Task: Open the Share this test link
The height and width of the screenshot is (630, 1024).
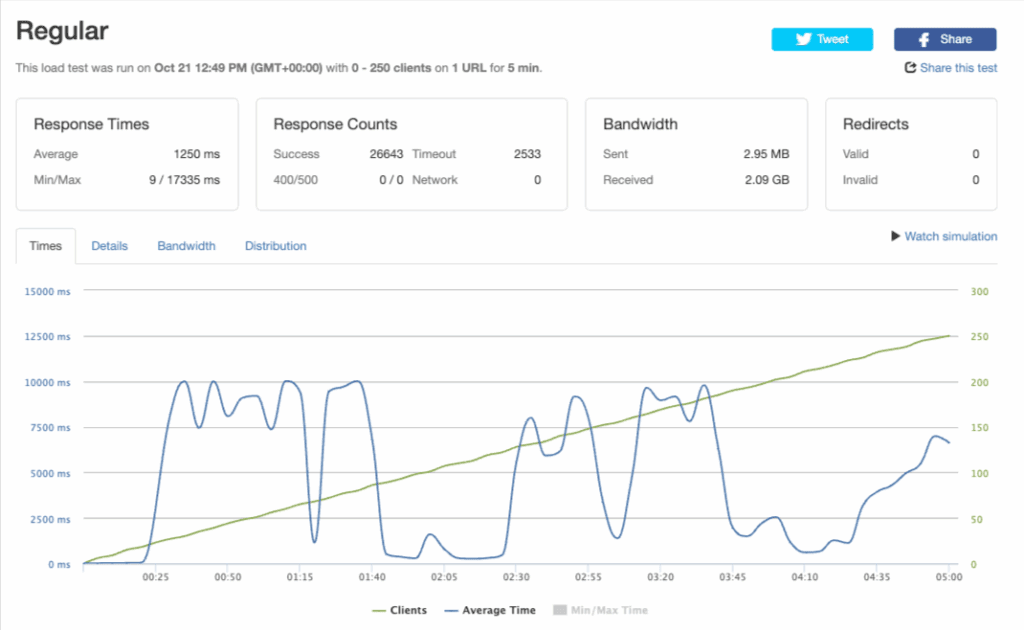Action: pyautogui.click(x=958, y=68)
